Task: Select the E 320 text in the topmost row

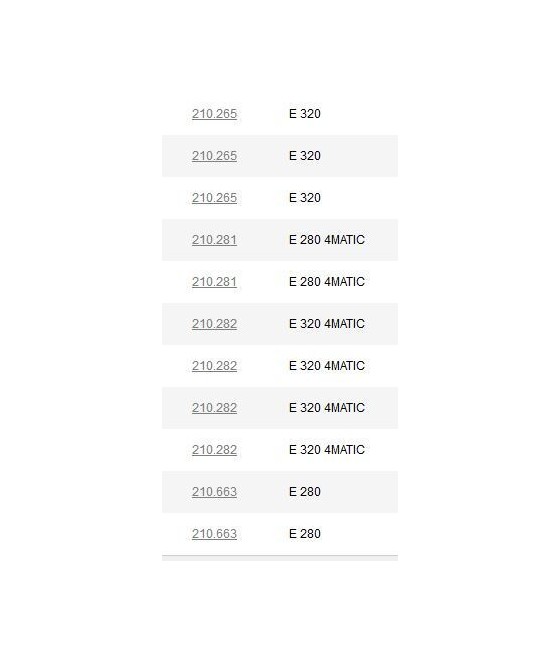Action: pos(305,114)
